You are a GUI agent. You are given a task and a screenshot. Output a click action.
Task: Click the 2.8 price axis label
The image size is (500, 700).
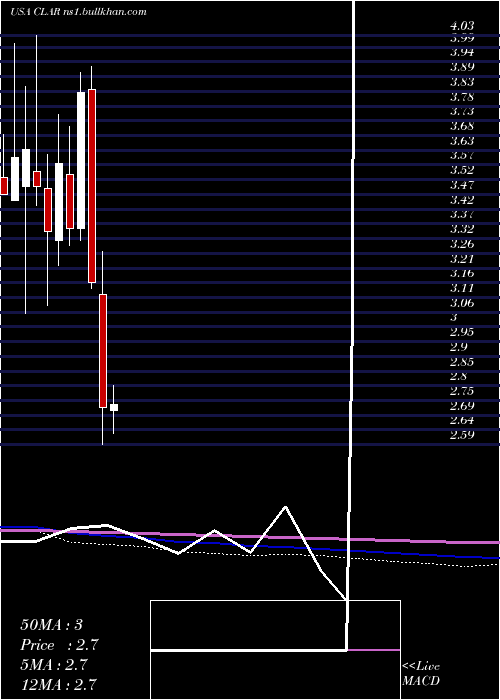[458, 376]
